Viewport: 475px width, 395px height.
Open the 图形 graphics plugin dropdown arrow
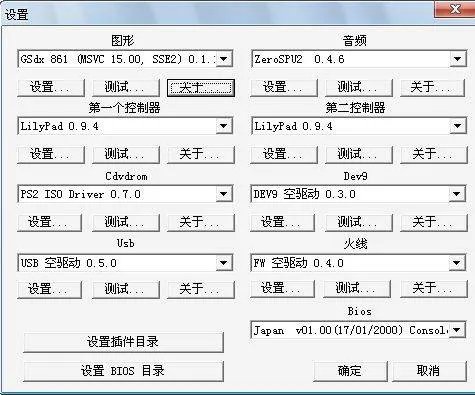tap(224, 59)
